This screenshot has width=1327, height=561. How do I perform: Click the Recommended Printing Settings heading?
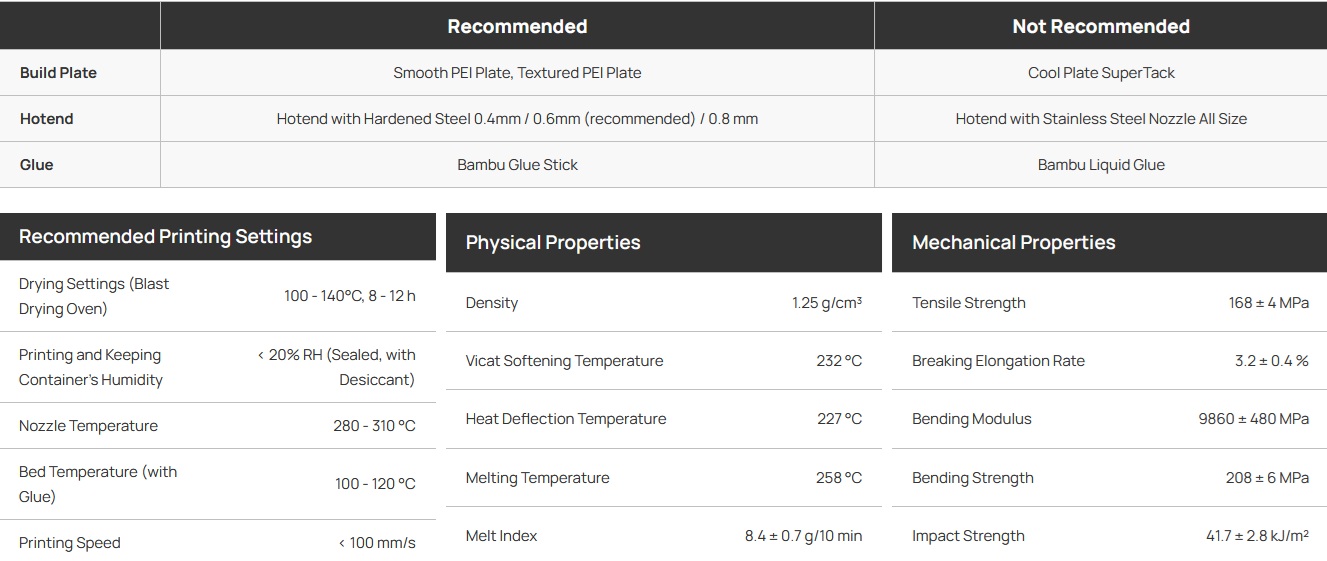tap(165, 237)
